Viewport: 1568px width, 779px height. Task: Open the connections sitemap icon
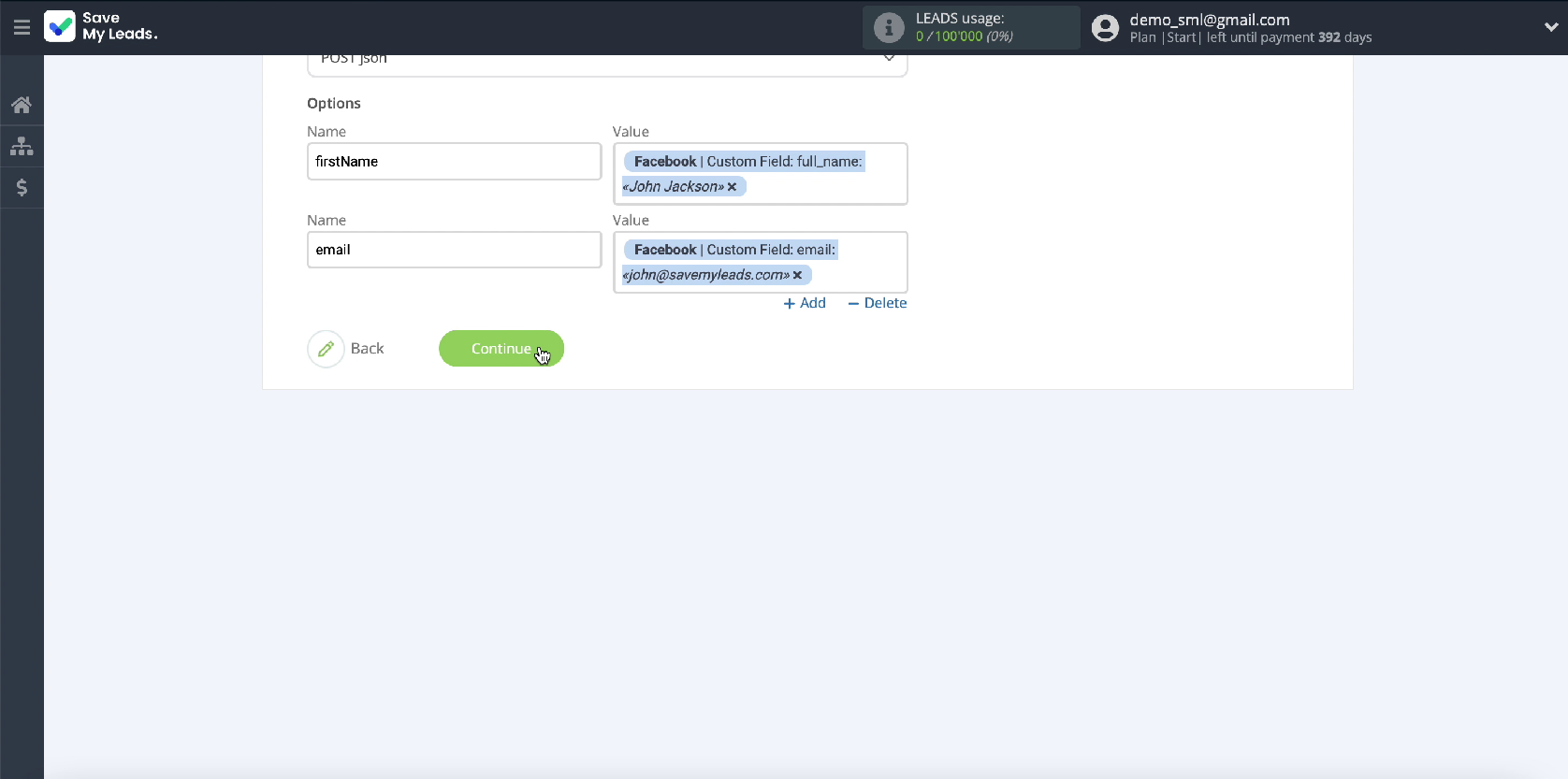[x=22, y=146]
